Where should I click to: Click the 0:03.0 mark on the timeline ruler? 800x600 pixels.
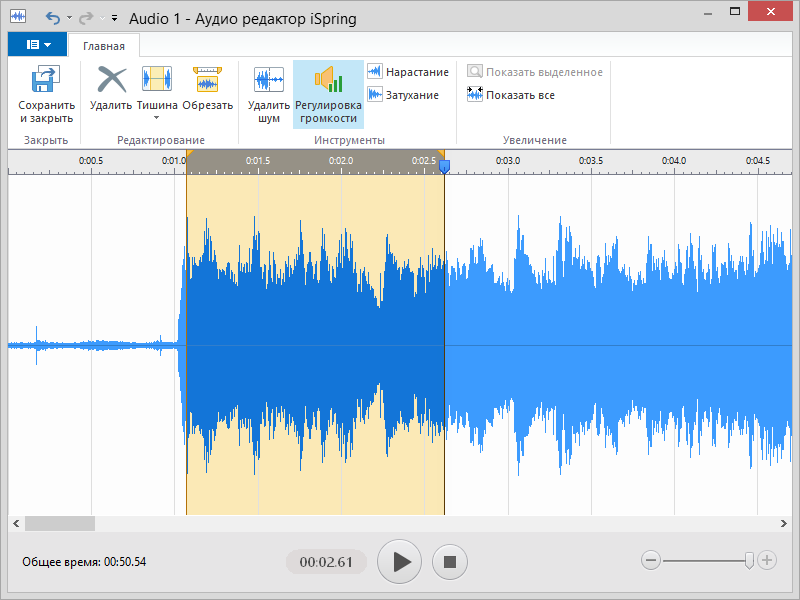coord(508,161)
